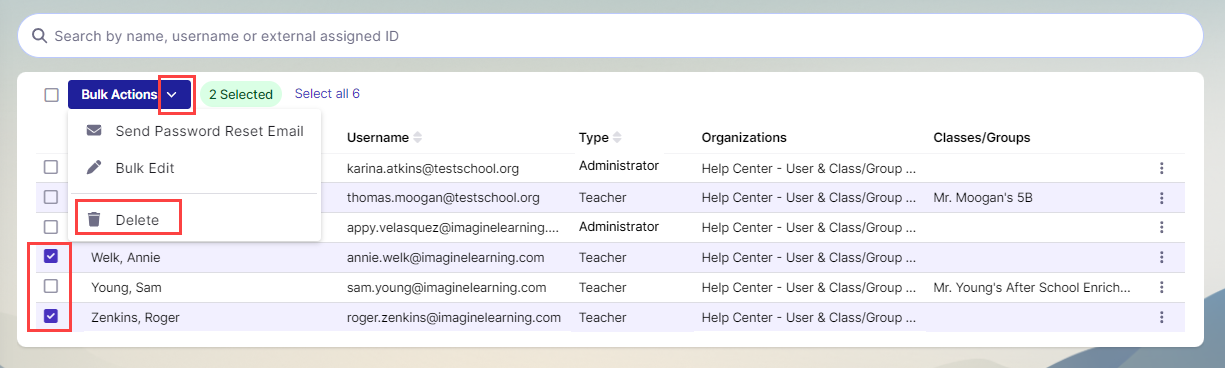1225x368 pixels.
Task: Click thomas.moogan@testschool.org username
Action: click(443, 198)
